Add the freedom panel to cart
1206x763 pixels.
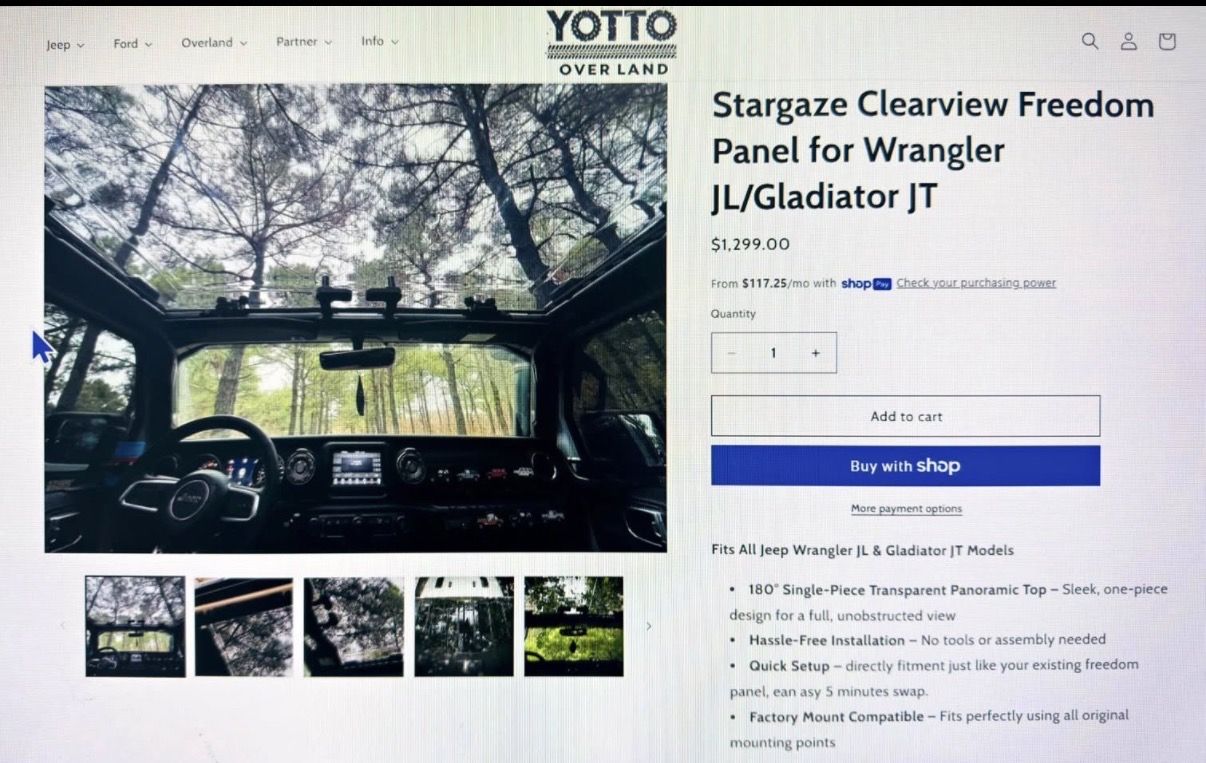905,416
